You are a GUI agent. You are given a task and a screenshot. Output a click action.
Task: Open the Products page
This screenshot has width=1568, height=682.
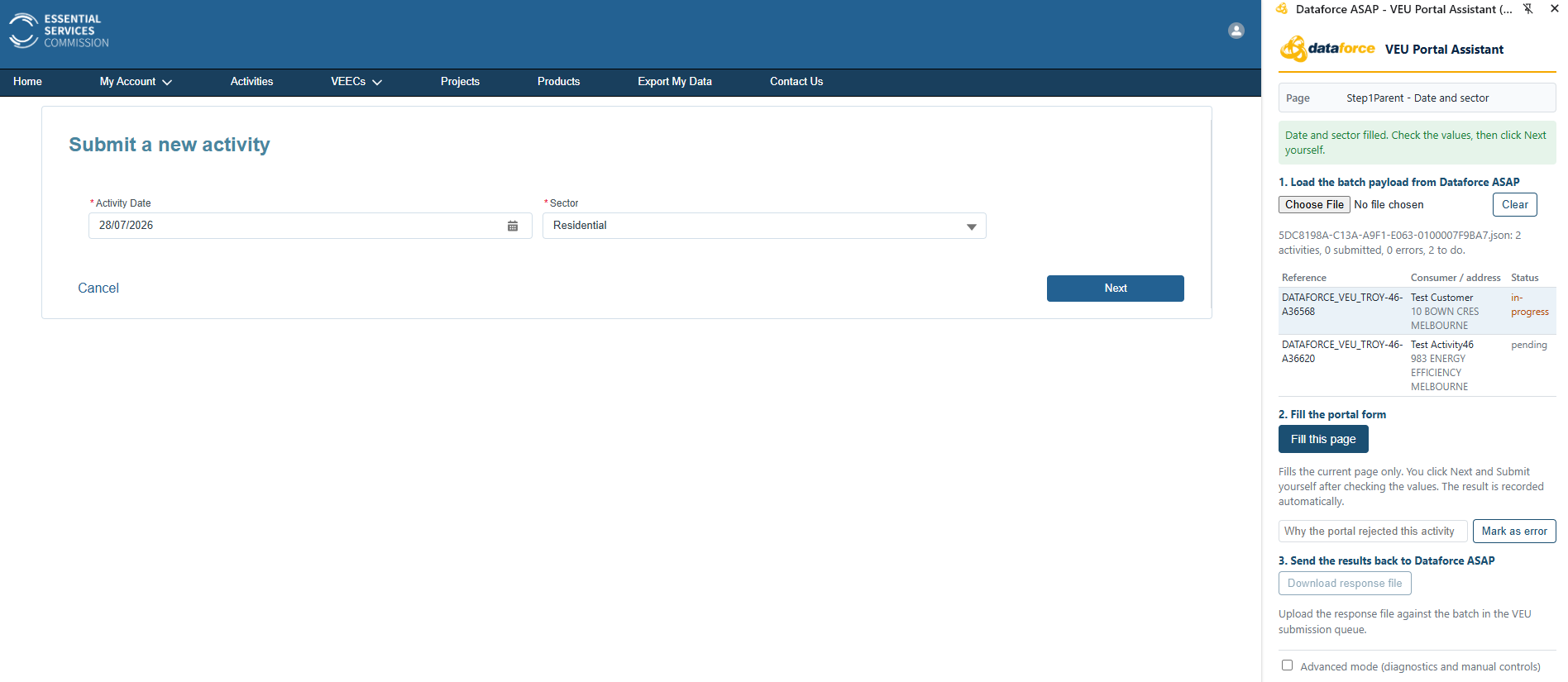[x=558, y=82]
